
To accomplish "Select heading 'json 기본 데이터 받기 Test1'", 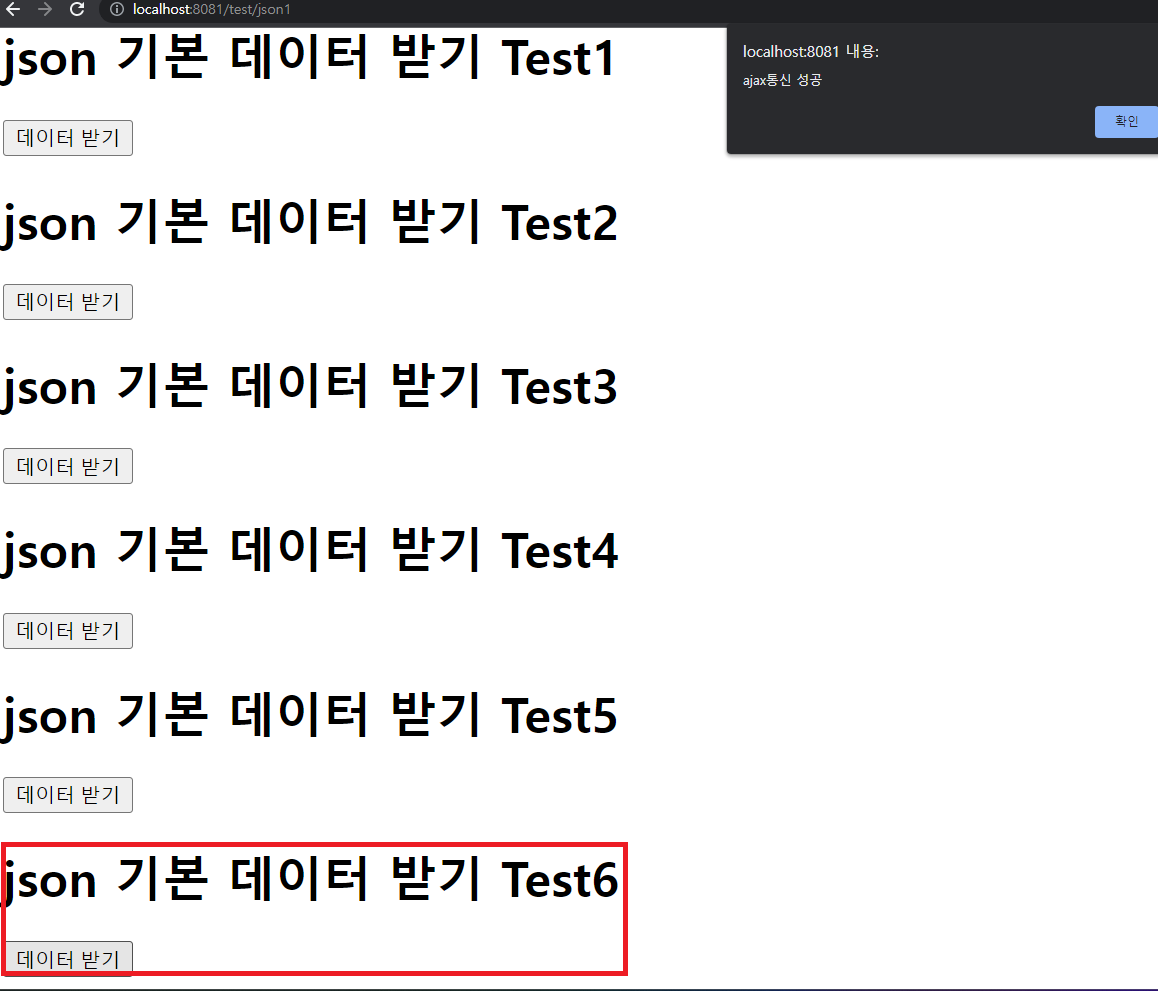I will pos(308,59).
